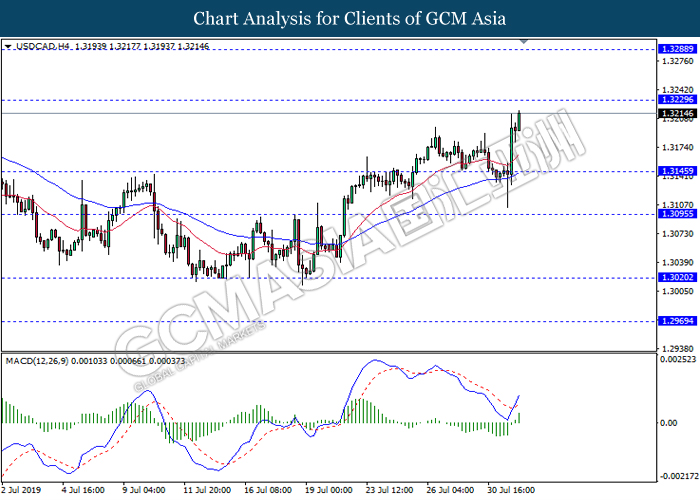Screen dimensions: 700x500
Task: Click the 1.30730 price scale value
Action: pyautogui.click(x=678, y=233)
